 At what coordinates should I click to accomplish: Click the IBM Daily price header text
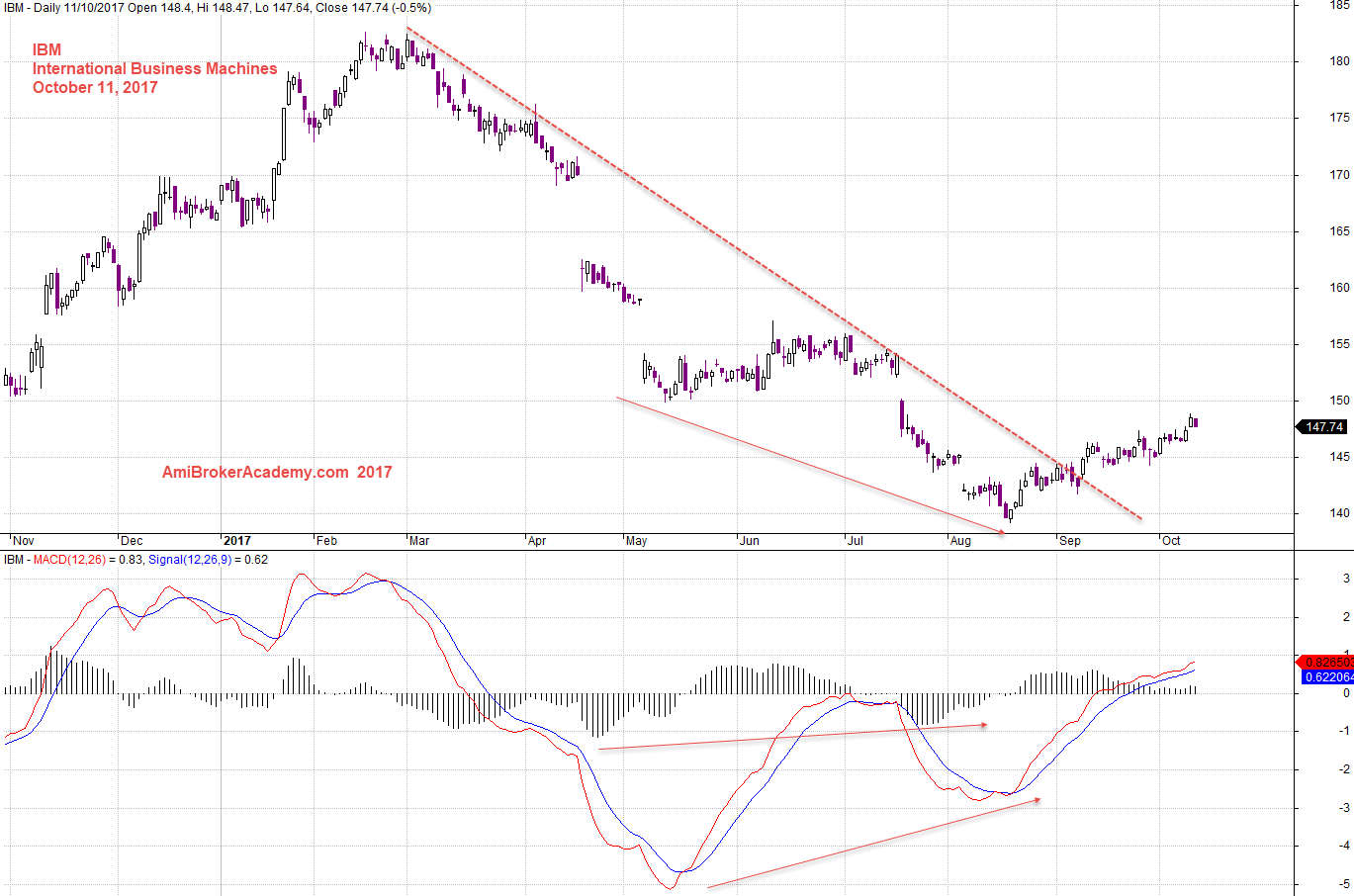coord(218,7)
